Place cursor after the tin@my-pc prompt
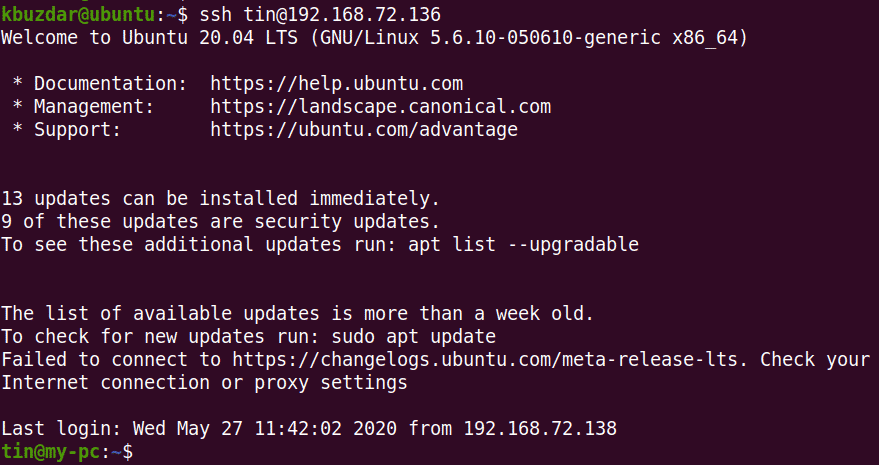 140,452
